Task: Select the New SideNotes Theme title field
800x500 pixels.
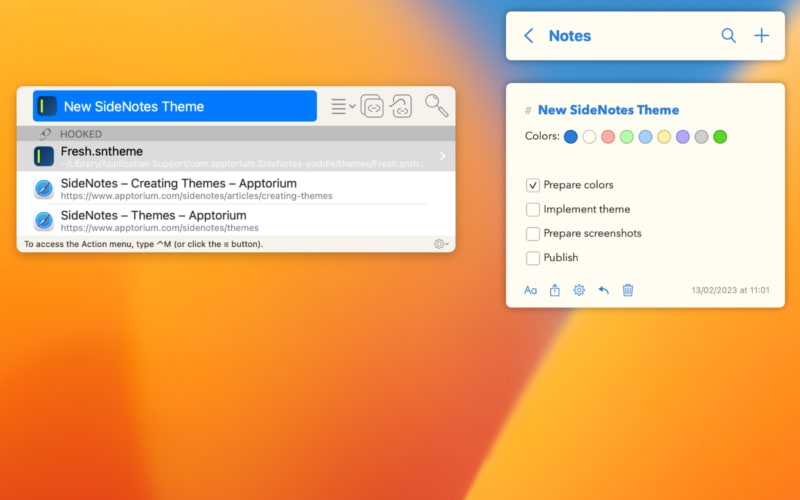Action: click(x=174, y=106)
